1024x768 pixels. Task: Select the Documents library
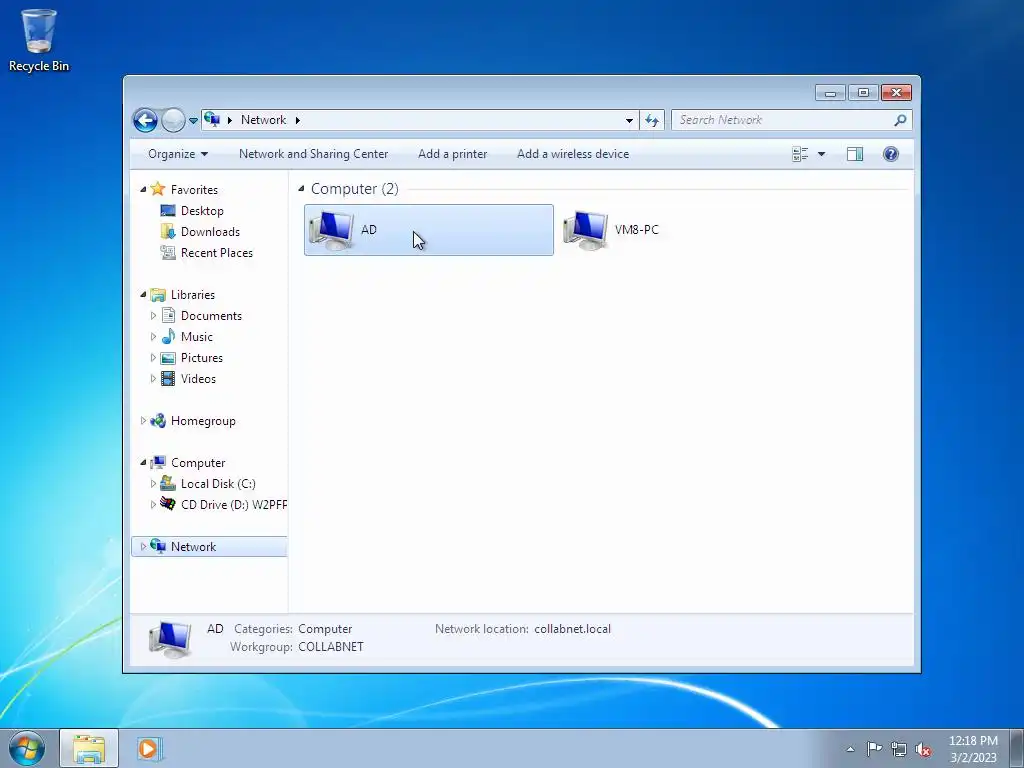point(211,316)
